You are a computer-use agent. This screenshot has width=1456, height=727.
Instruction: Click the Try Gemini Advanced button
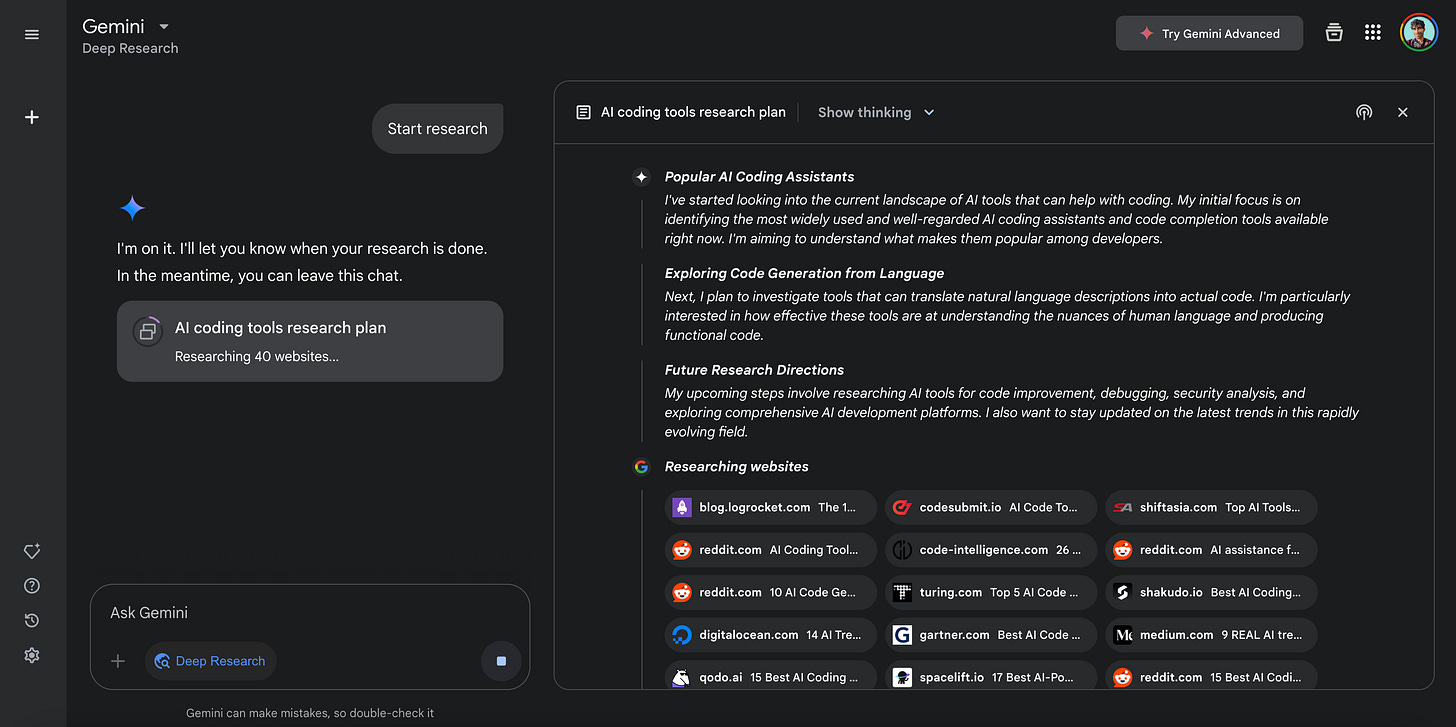(x=1209, y=33)
